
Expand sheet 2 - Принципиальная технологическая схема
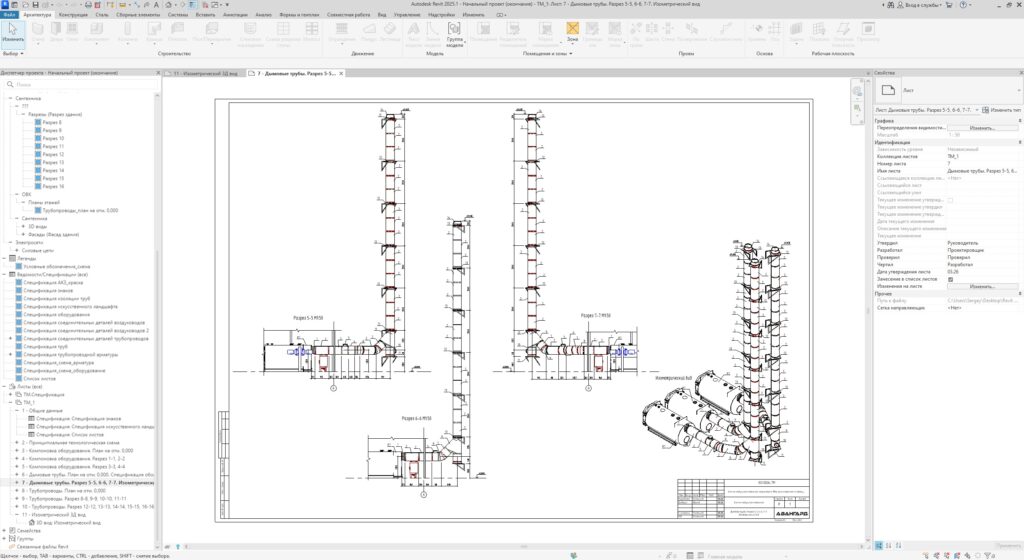coord(17,443)
